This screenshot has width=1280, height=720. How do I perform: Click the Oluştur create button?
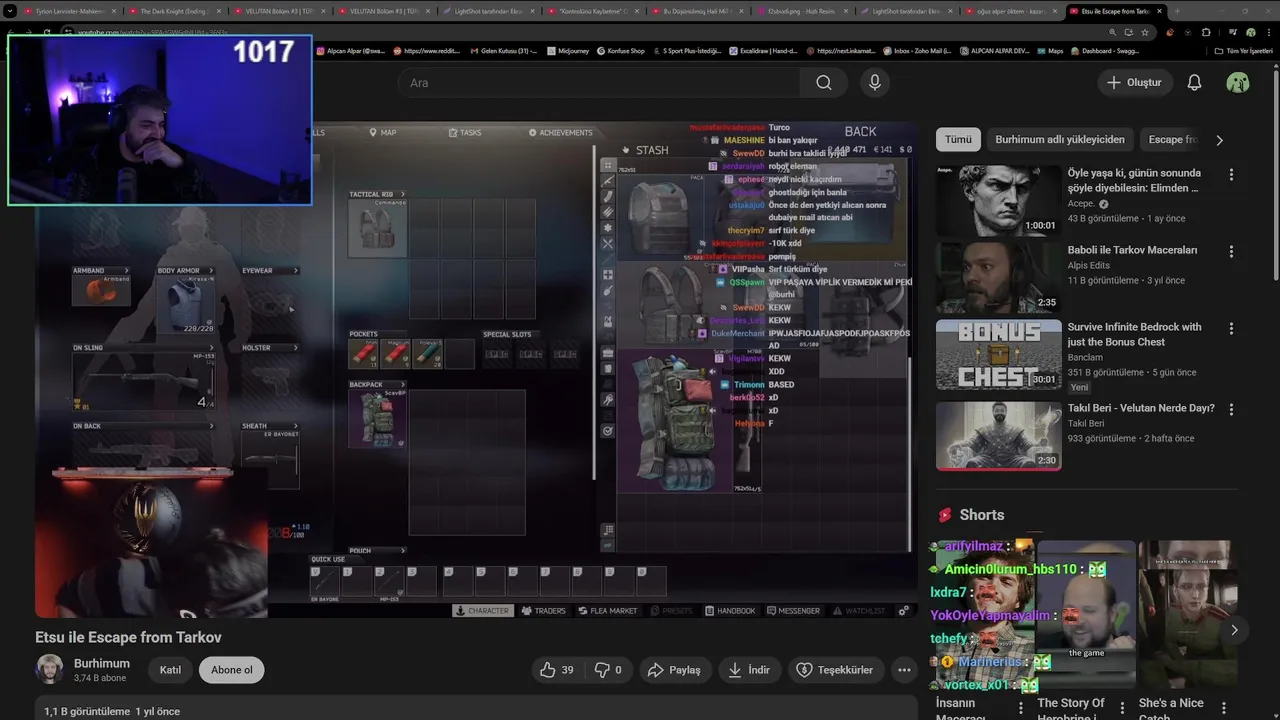[x=1134, y=83]
